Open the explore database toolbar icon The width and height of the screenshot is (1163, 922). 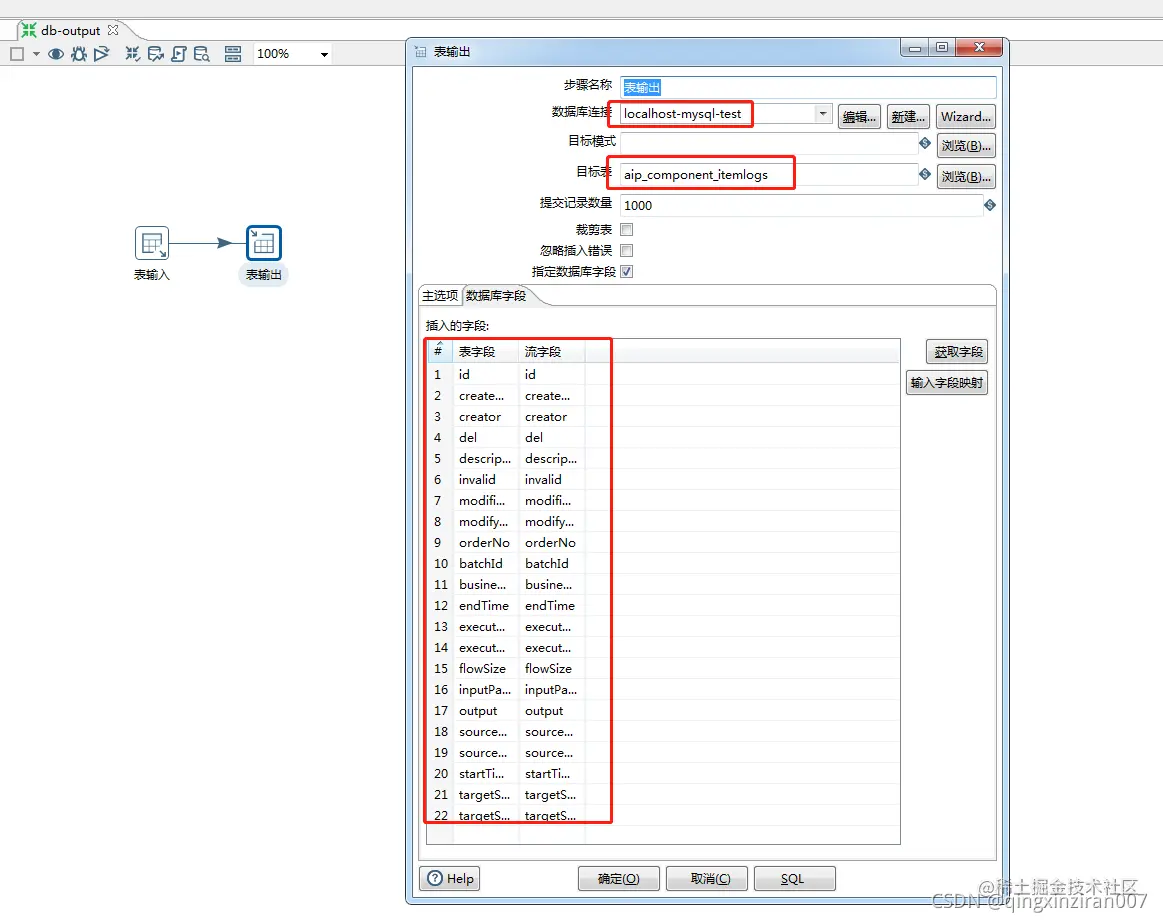(x=202, y=53)
